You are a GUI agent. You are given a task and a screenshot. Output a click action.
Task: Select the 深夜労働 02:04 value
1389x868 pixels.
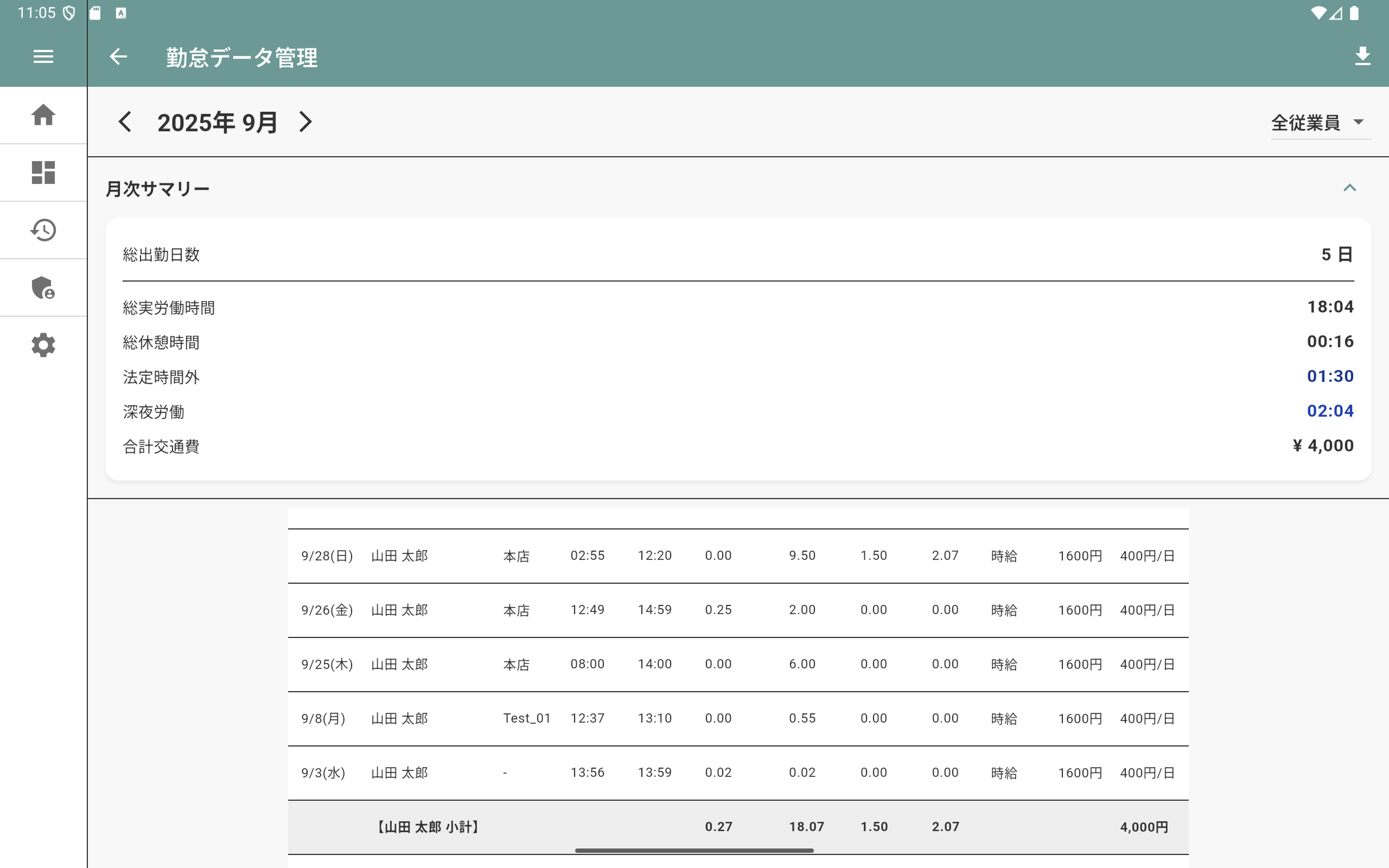1329,411
